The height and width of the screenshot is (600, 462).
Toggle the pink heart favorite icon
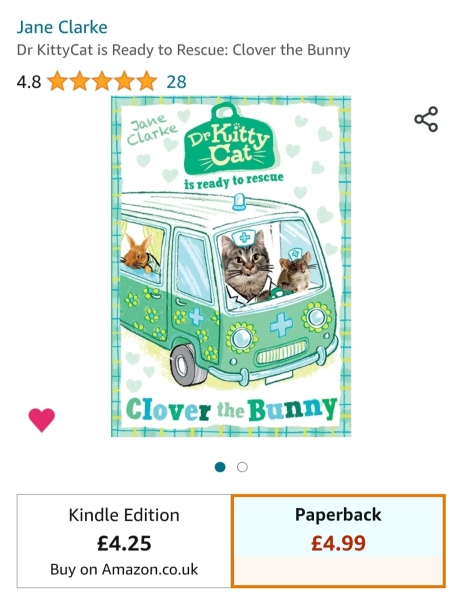pyautogui.click(x=42, y=420)
